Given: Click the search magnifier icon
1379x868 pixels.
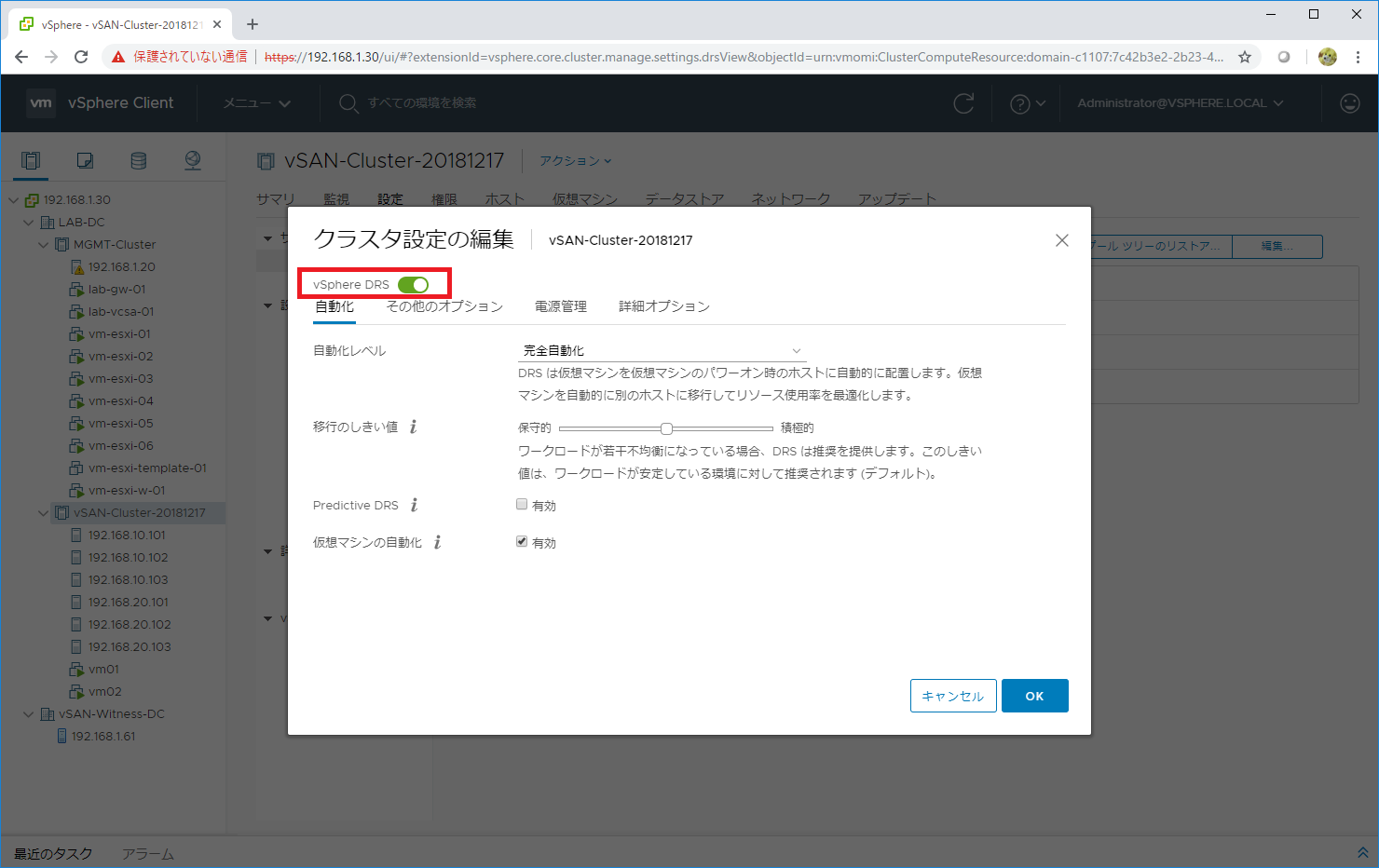Looking at the screenshot, I should pos(348,103).
